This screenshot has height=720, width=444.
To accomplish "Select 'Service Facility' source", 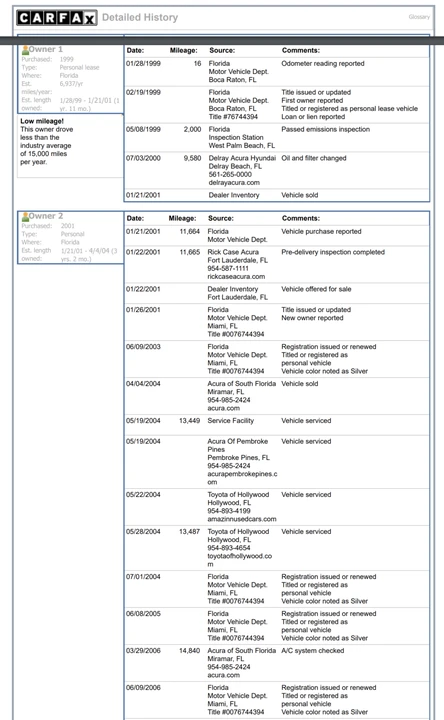I will point(230,421).
